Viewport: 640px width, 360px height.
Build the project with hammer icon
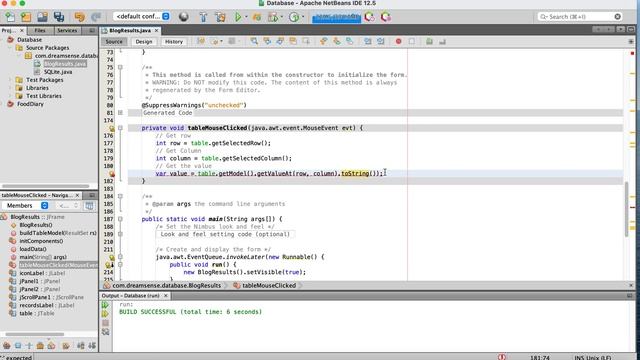pyautogui.click(x=203, y=17)
